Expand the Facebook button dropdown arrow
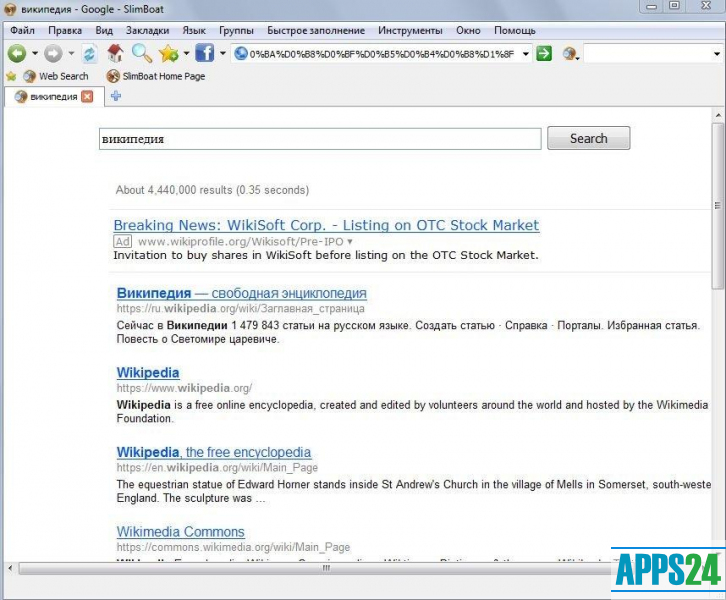726x600 pixels. (x=223, y=54)
